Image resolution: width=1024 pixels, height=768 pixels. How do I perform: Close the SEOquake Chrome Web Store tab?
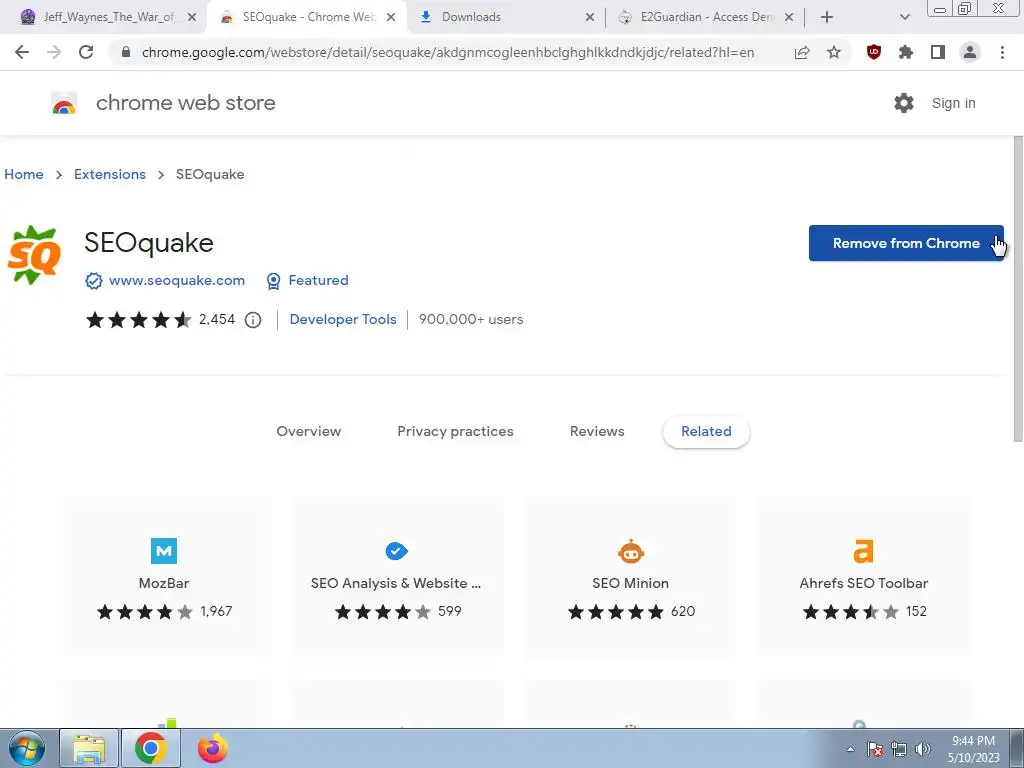pos(391,17)
